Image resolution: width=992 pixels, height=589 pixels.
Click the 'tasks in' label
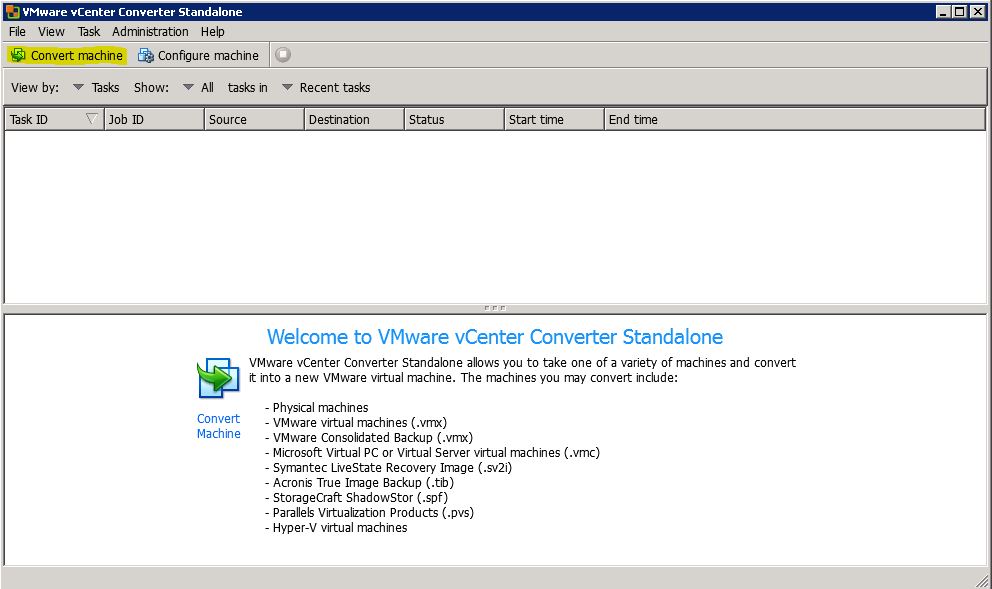point(247,87)
